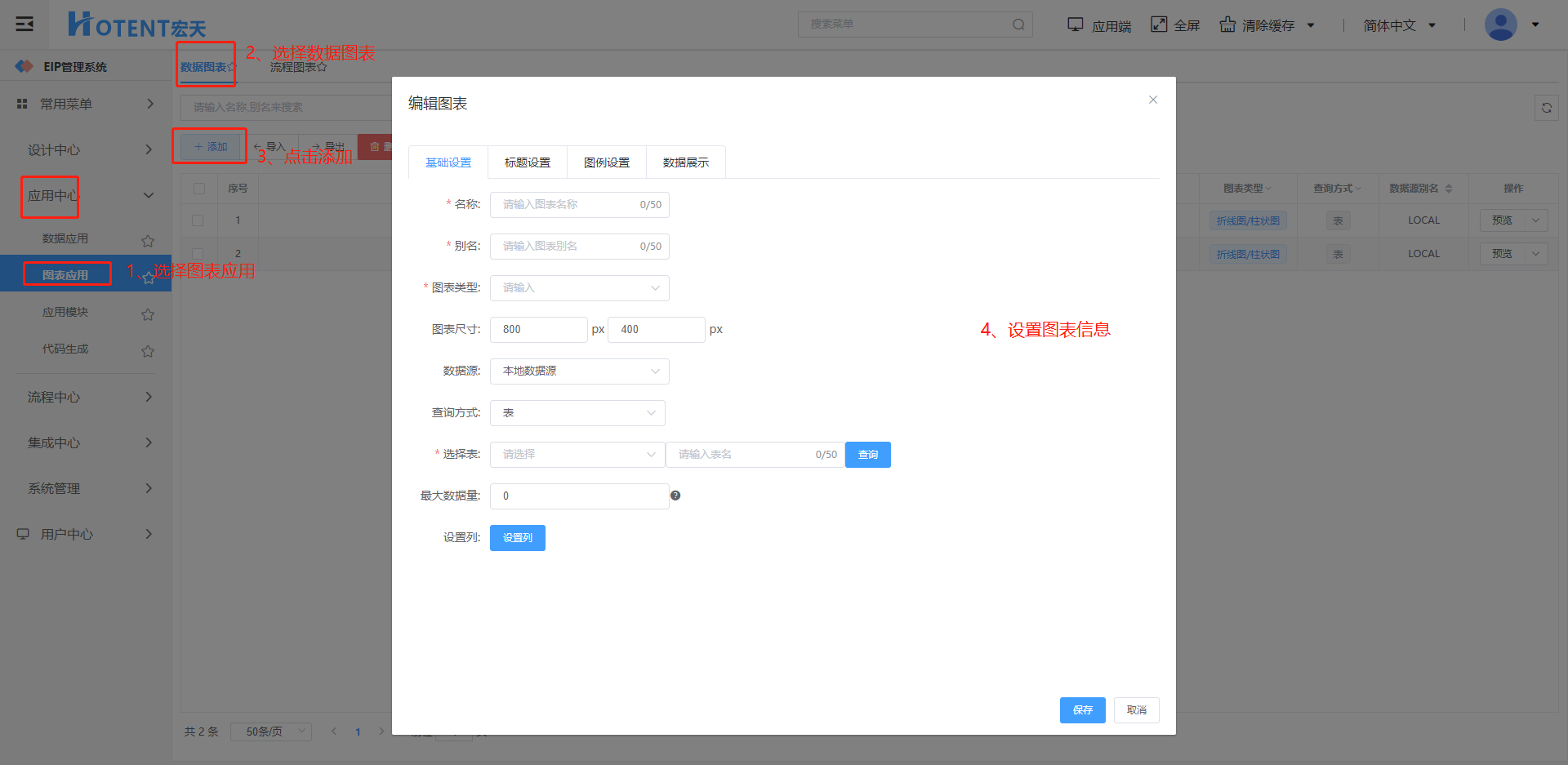Click the user avatar icon
This screenshot has height=765, width=1568.
(1500, 24)
